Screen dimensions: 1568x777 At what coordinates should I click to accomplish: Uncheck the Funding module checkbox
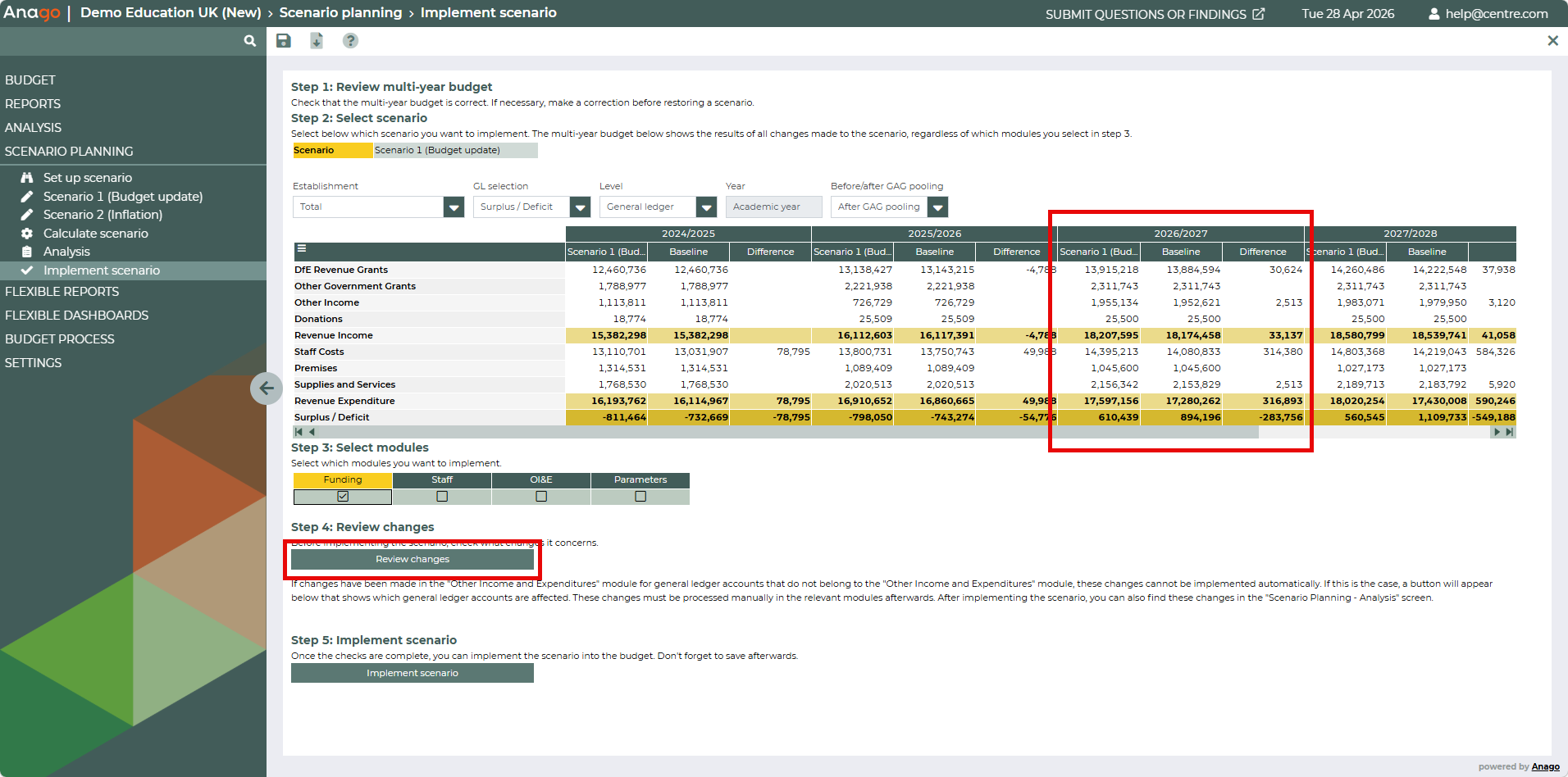[x=343, y=497]
